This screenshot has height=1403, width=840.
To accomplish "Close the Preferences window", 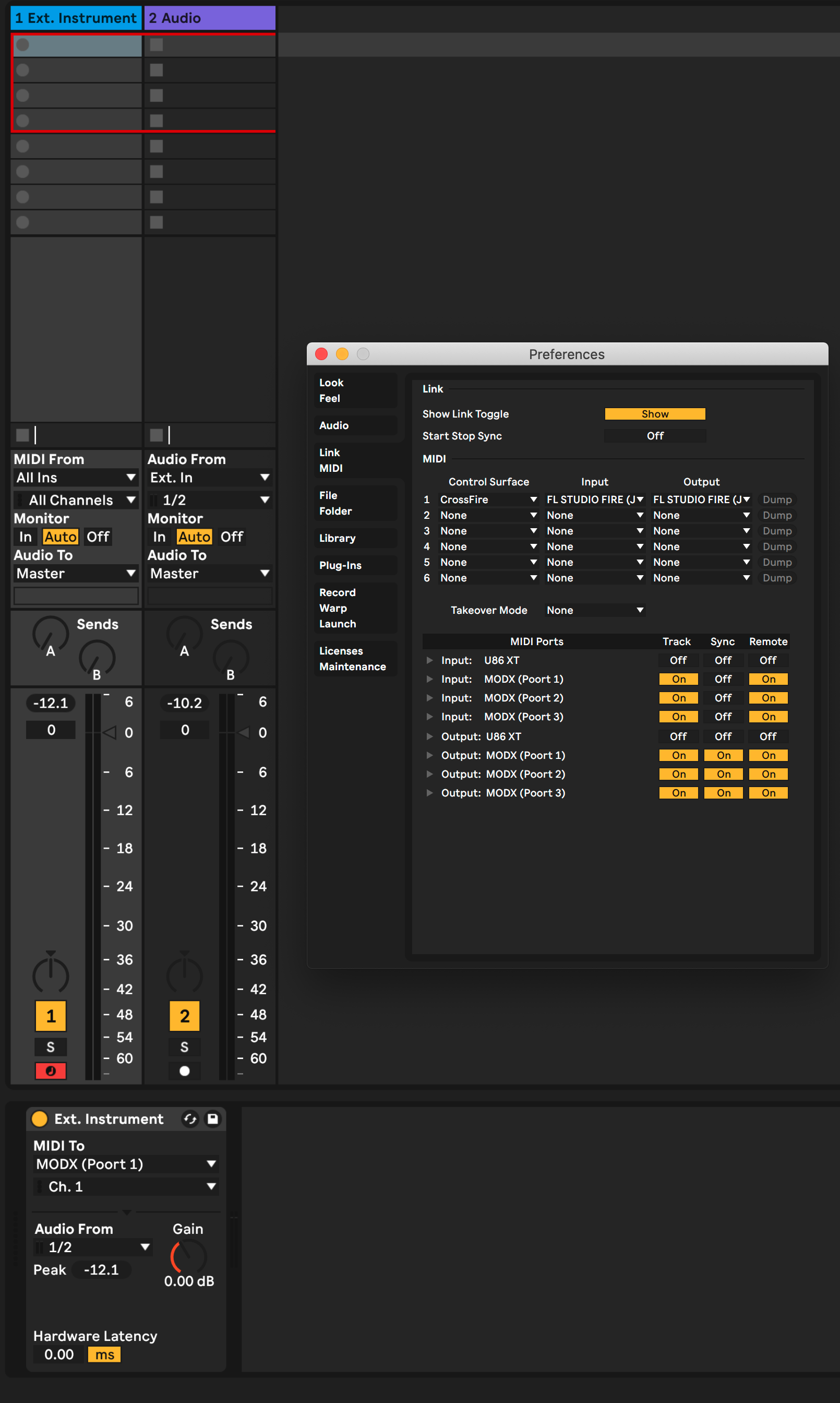I will pos(321,354).
